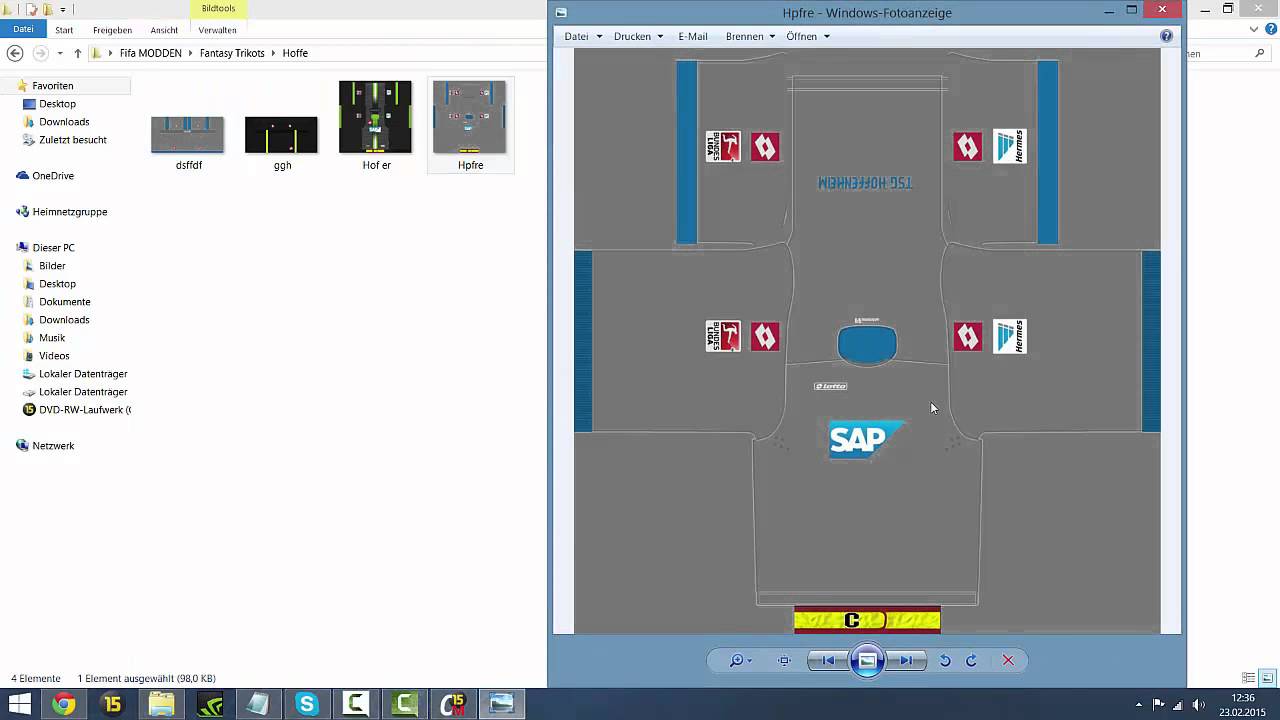Viewport: 1280px width, 720px height.
Task: Open the Verwalten ribbon tab
Action: pyautogui.click(x=217, y=30)
